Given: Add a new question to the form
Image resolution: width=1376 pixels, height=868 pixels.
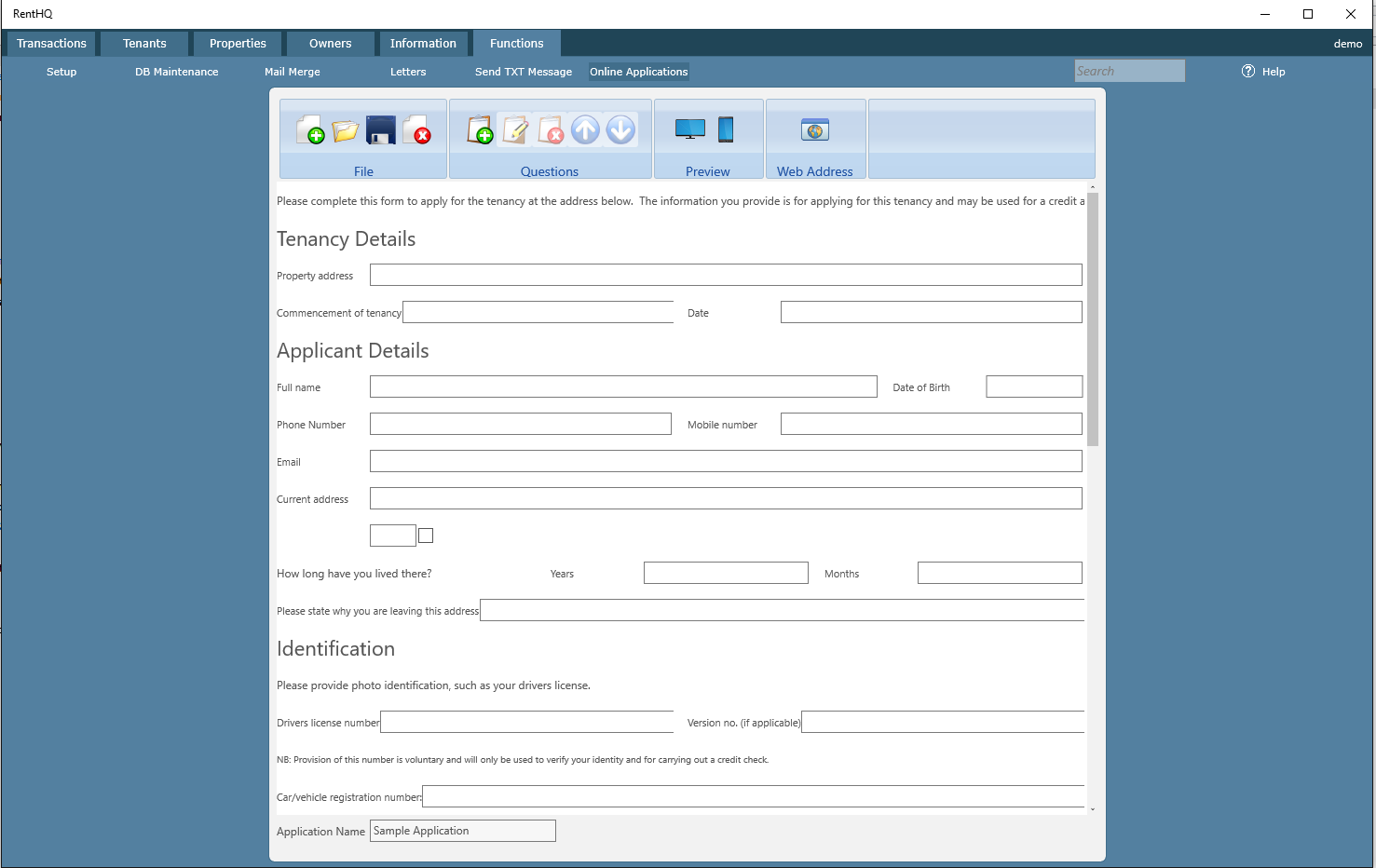Looking at the screenshot, I should click(480, 130).
